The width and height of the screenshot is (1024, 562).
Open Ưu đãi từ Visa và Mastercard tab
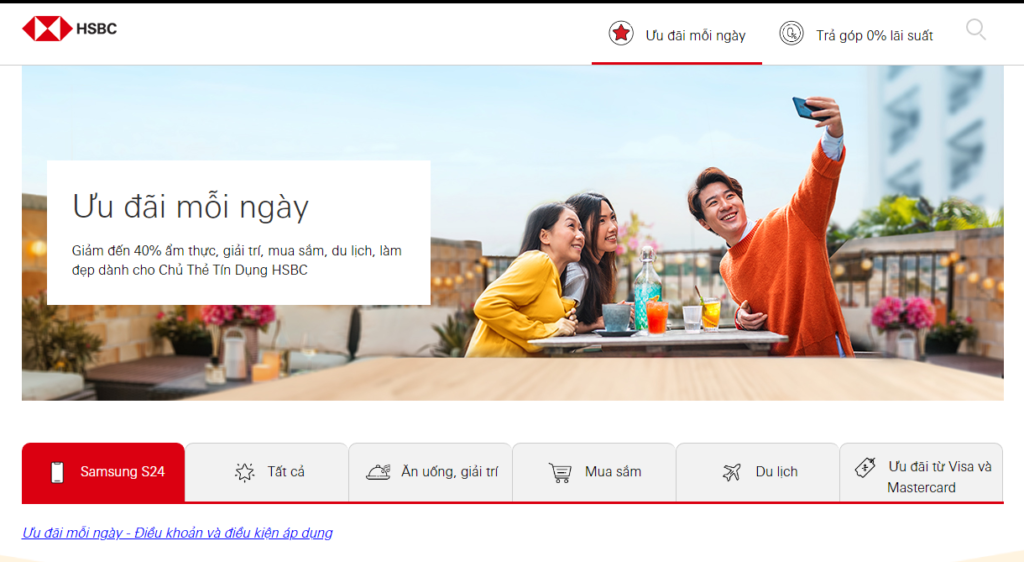938,477
